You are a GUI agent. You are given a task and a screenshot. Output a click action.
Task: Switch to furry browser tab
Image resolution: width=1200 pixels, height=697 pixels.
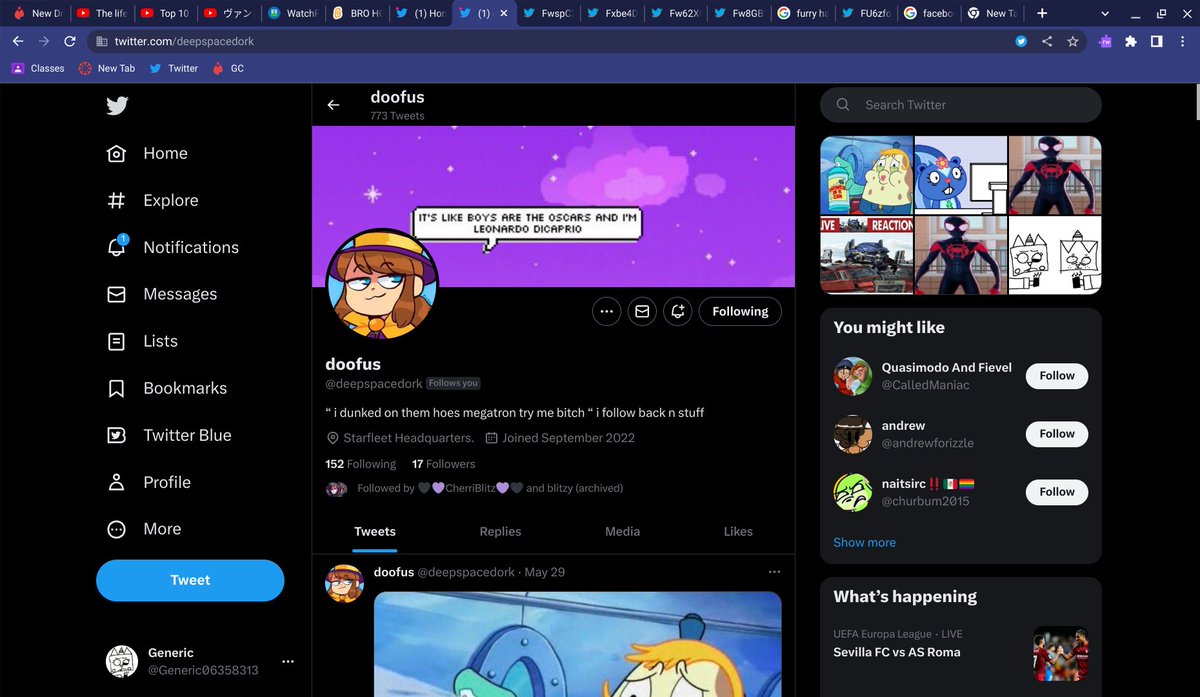[803, 13]
